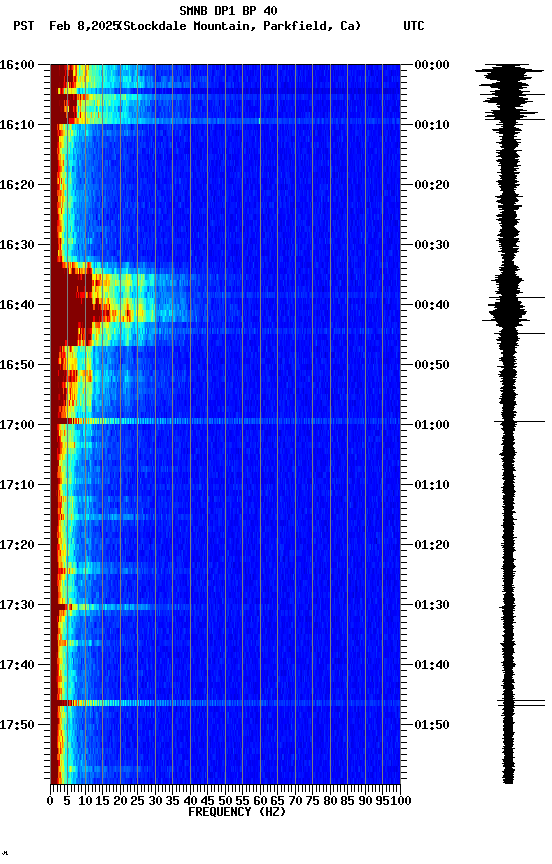The image size is (552, 864).
Task: Pick the PST time label 17:40
Action: (x=17, y=665)
